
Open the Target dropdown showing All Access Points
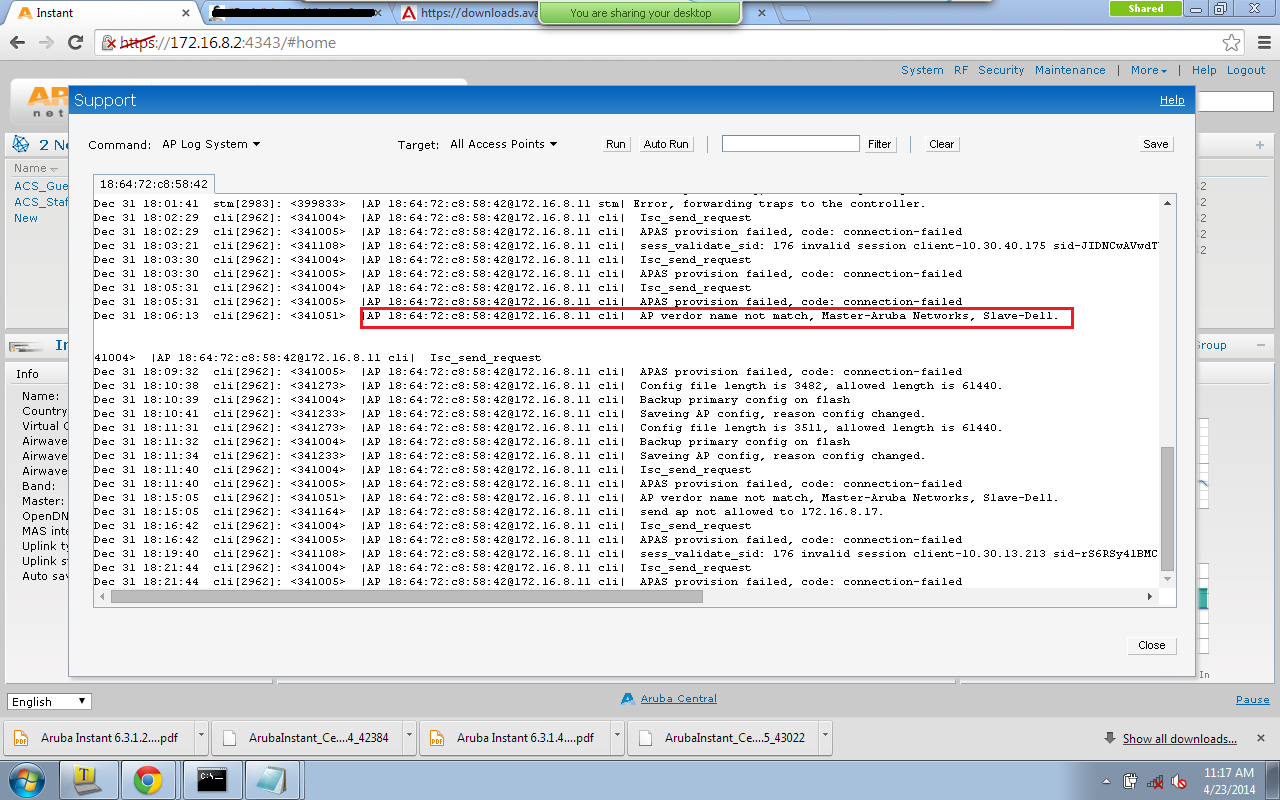pyautogui.click(x=503, y=144)
